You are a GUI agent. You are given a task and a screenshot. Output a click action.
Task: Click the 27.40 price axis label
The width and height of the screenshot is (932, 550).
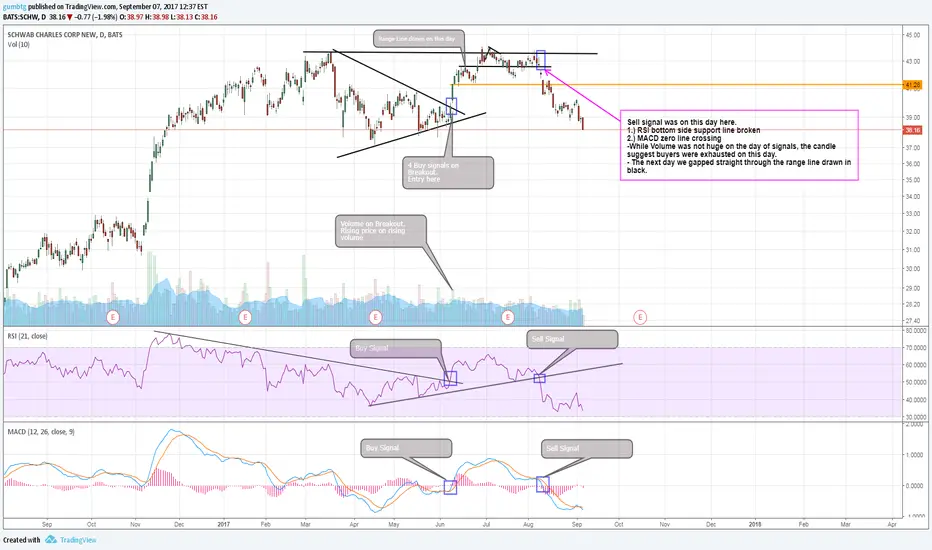(x=912, y=321)
